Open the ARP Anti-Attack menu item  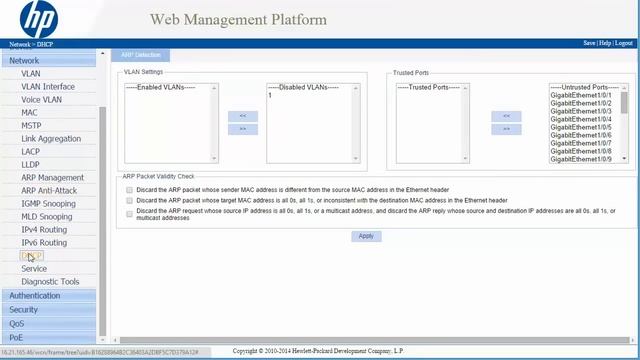coord(49,191)
